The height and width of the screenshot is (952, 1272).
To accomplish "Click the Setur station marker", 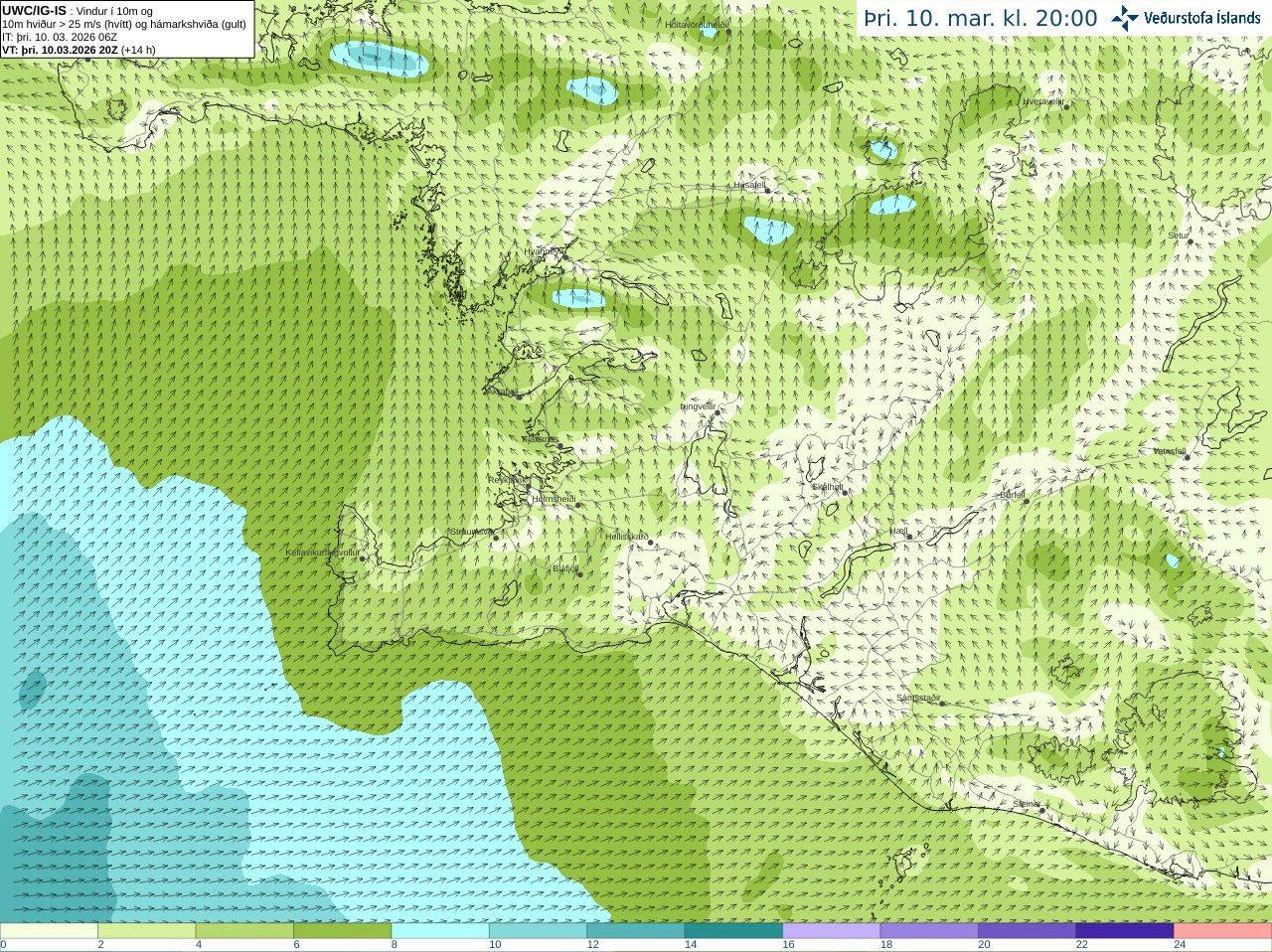I will click(x=1191, y=240).
